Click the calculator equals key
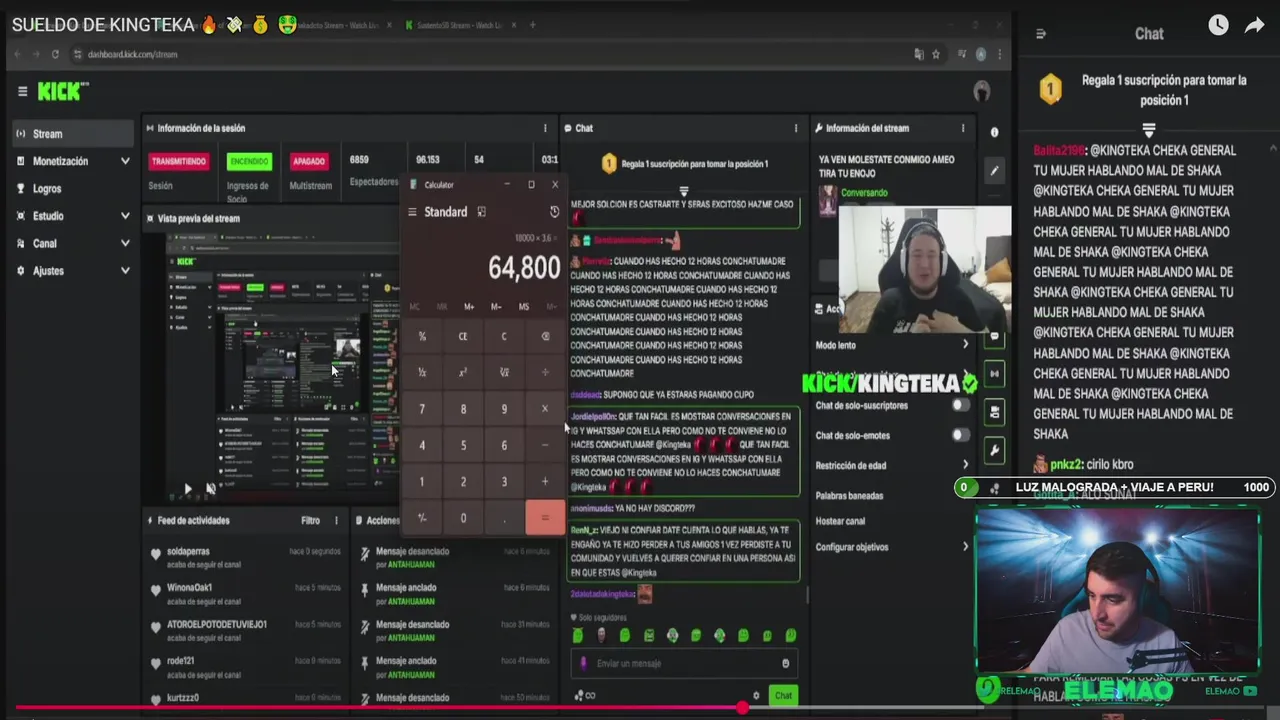Screen dimensions: 1280x720 pos(545,518)
